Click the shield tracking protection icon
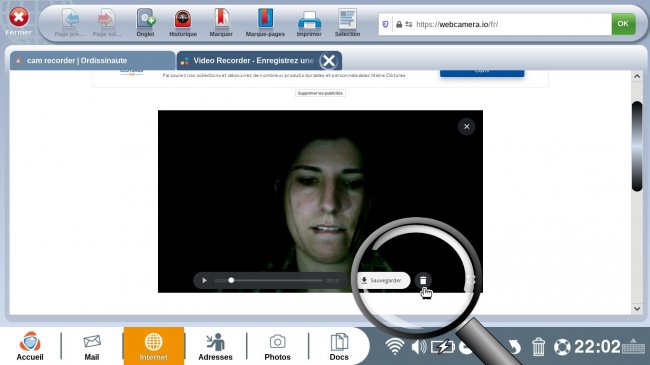 click(386, 24)
